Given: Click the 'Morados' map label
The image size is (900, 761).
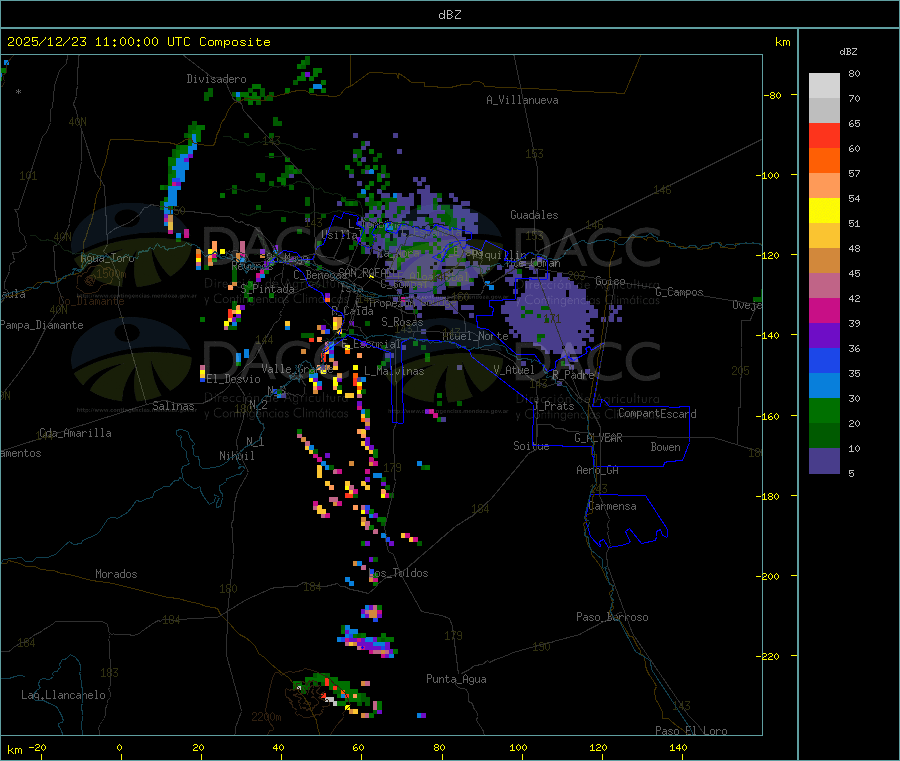Looking at the screenshot, I should (x=116, y=574).
